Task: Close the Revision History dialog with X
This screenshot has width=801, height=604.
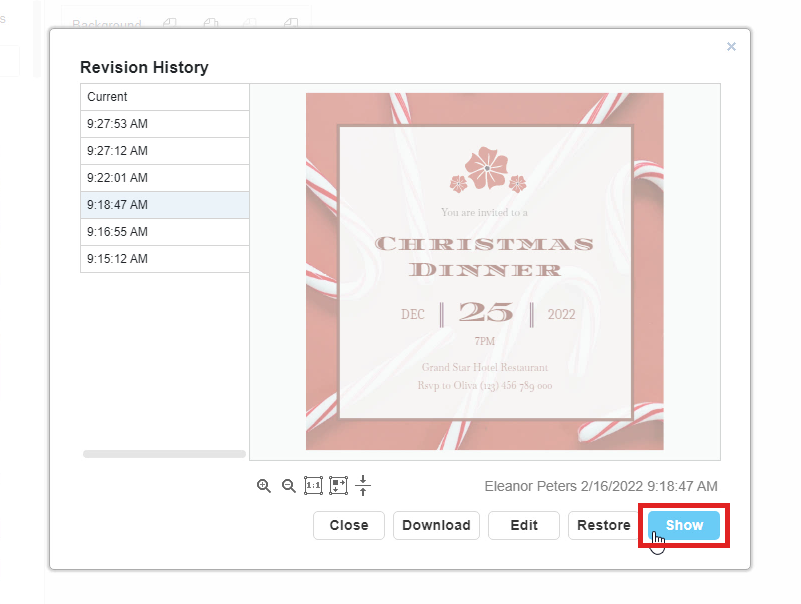Action: click(731, 46)
